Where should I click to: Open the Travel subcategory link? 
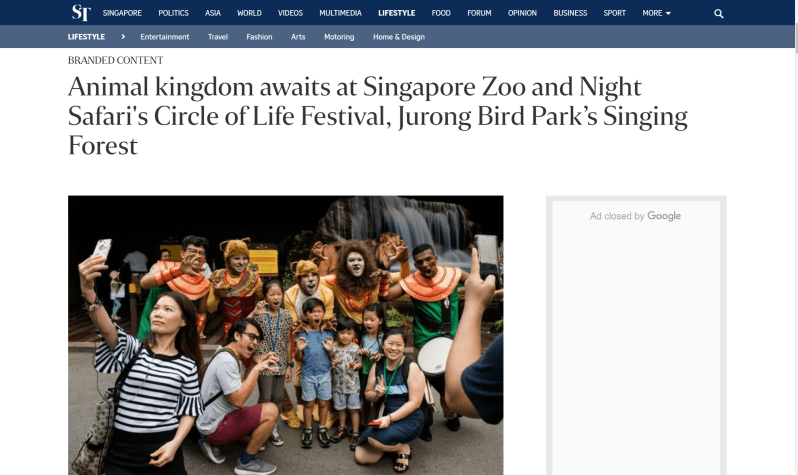coord(218,37)
